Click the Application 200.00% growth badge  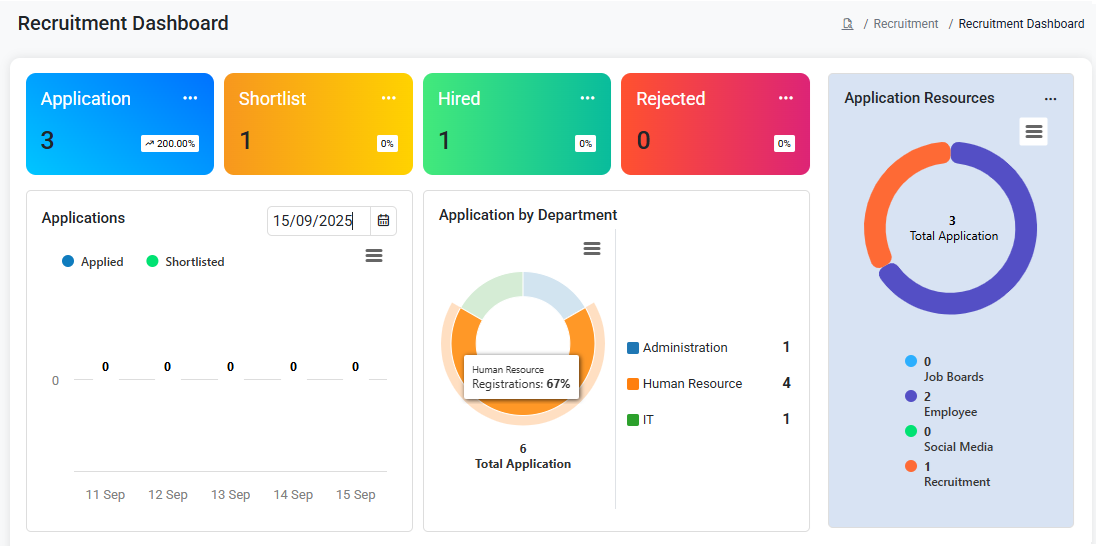click(170, 143)
